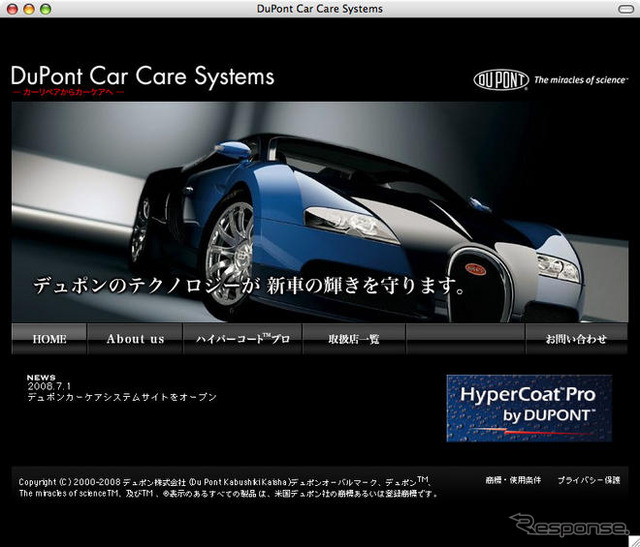Image resolution: width=640 pixels, height=547 pixels.
Task: Click the 2008.7.1 news date
Action: coord(49,386)
